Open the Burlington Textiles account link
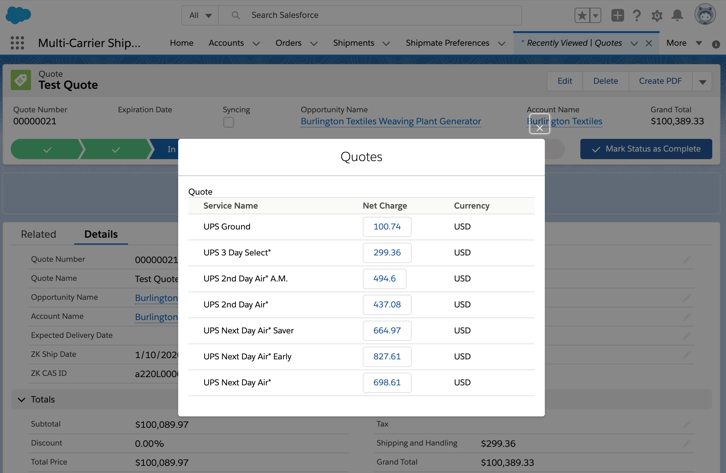This screenshot has height=473, width=726. point(564,121)
